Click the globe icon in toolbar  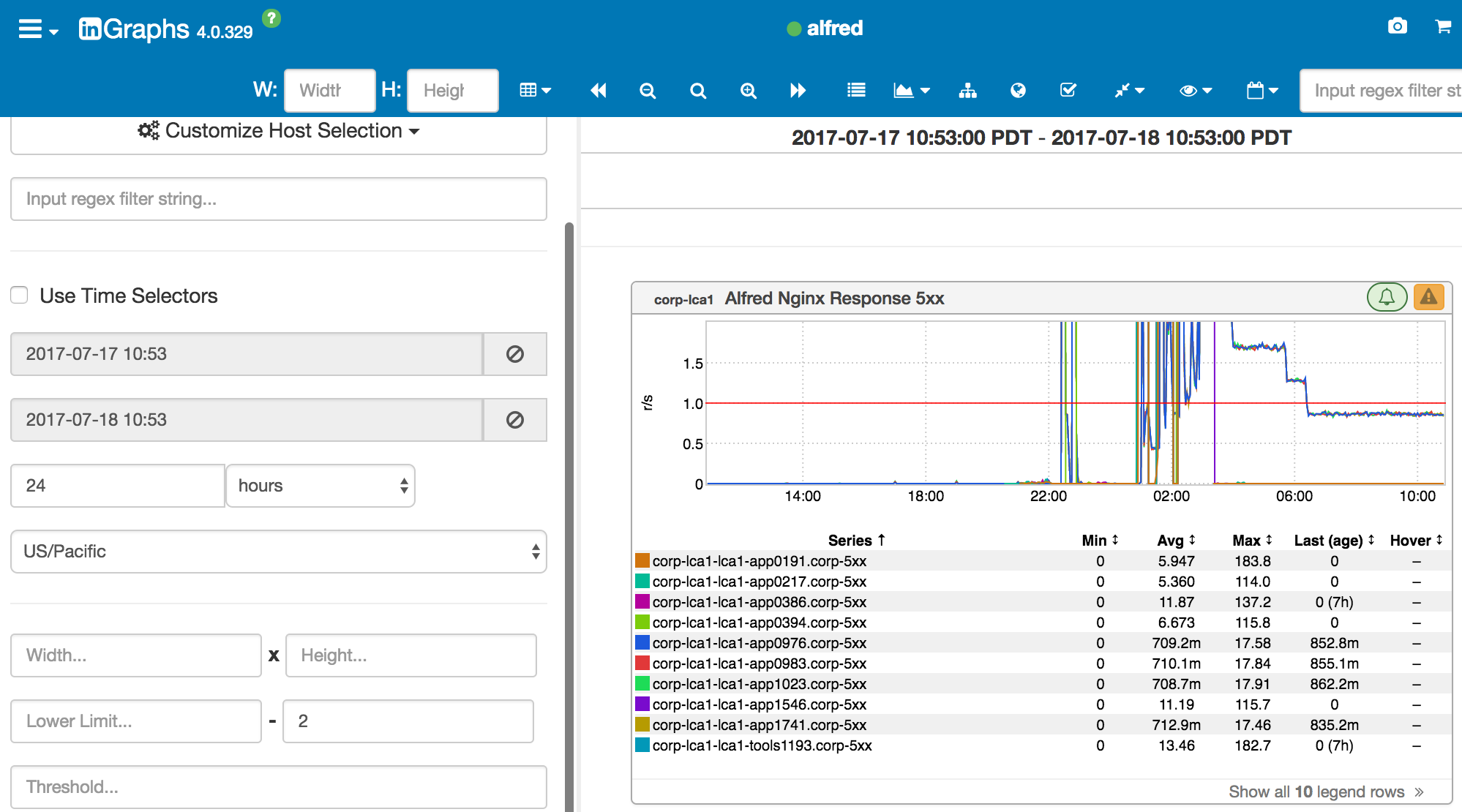pos(1018,91)
